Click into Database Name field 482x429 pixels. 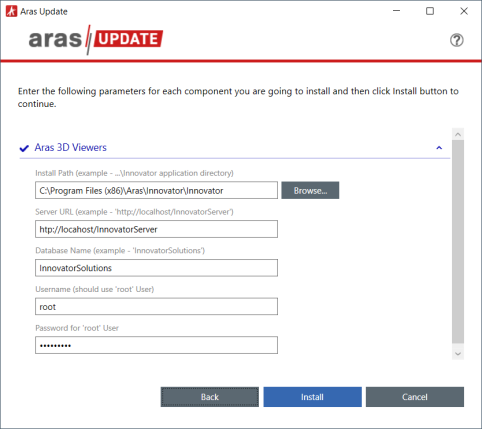tap(156, 268)
